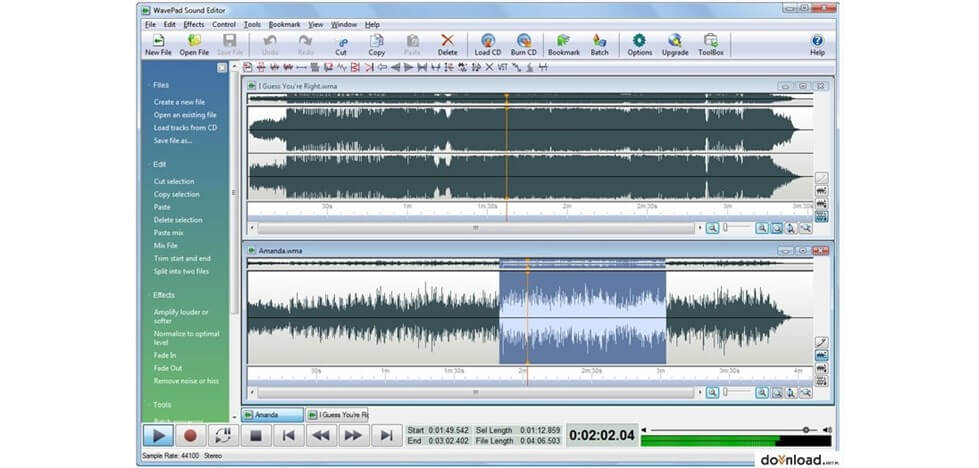979x468 pixels.
Task: Open the Control menu
Action: pyautogui.click(x=224, y=24)
